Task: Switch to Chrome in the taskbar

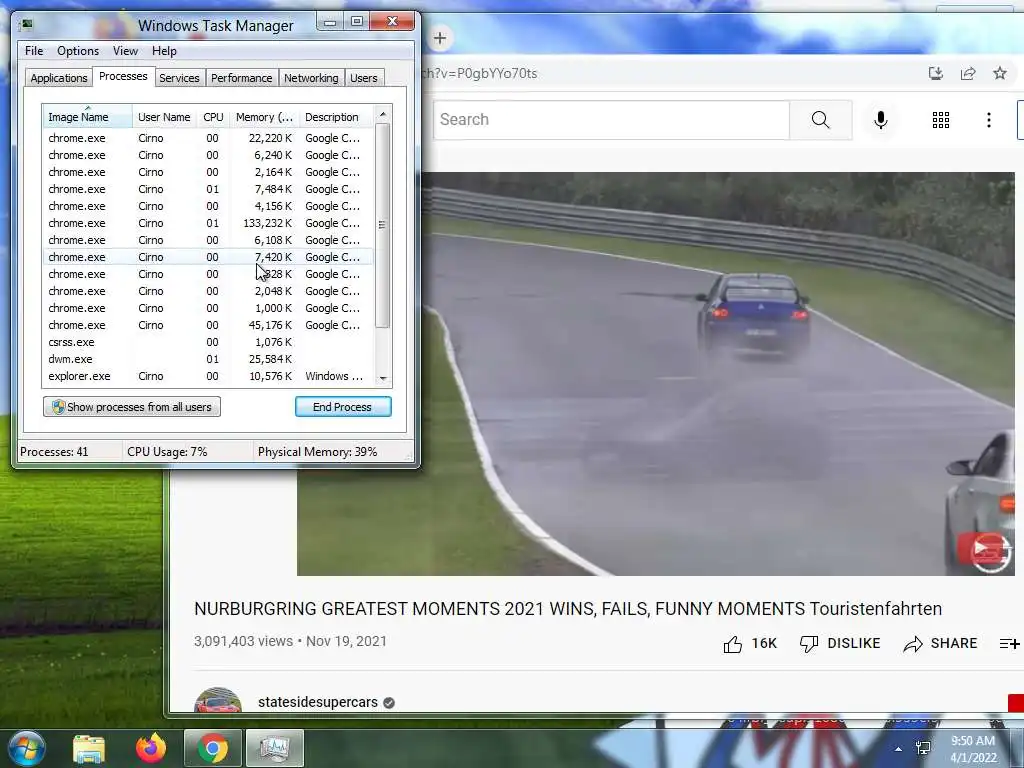Action: coord(213,748)
